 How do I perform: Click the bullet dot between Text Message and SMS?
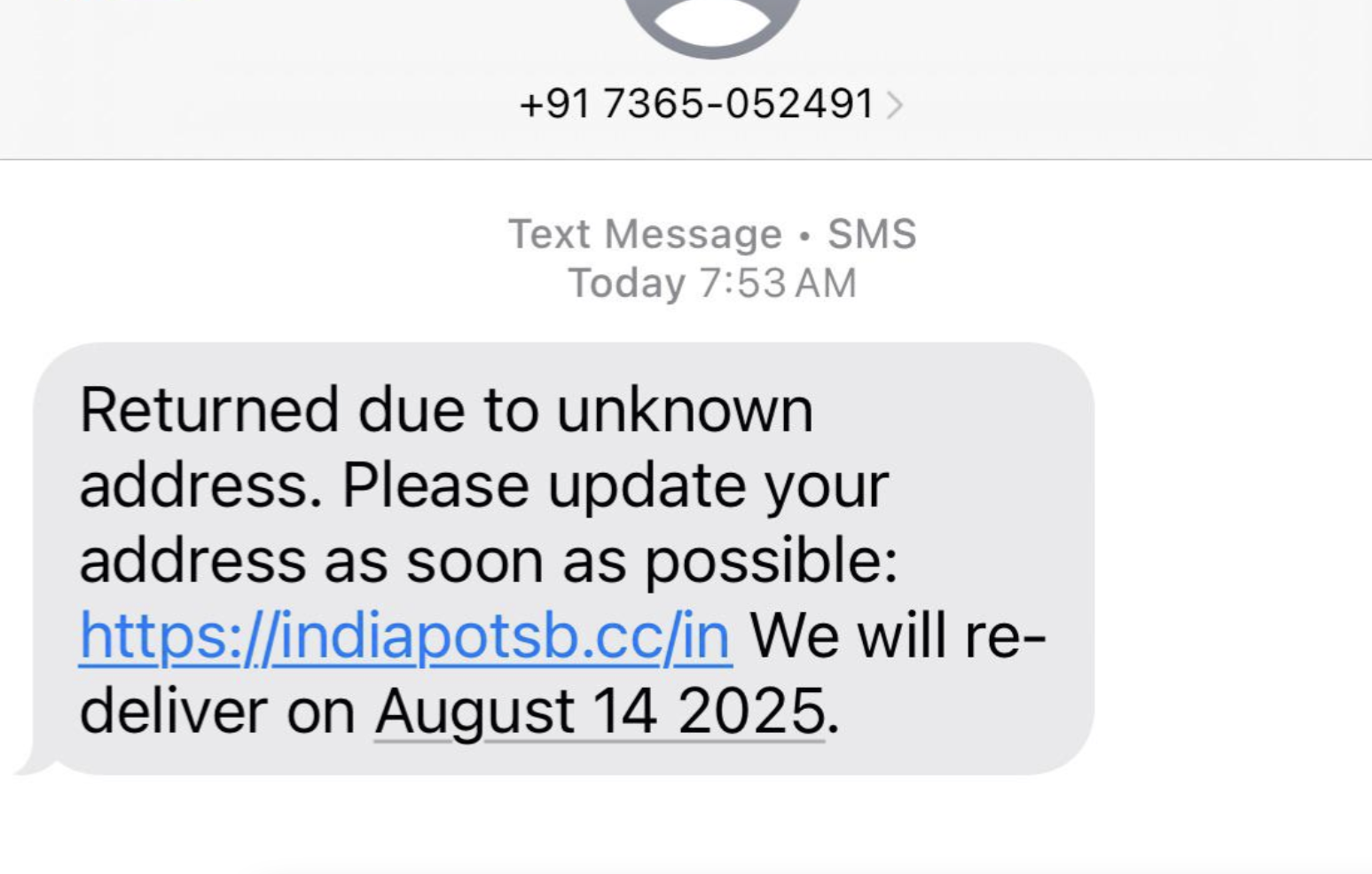(x=804, y=236)
